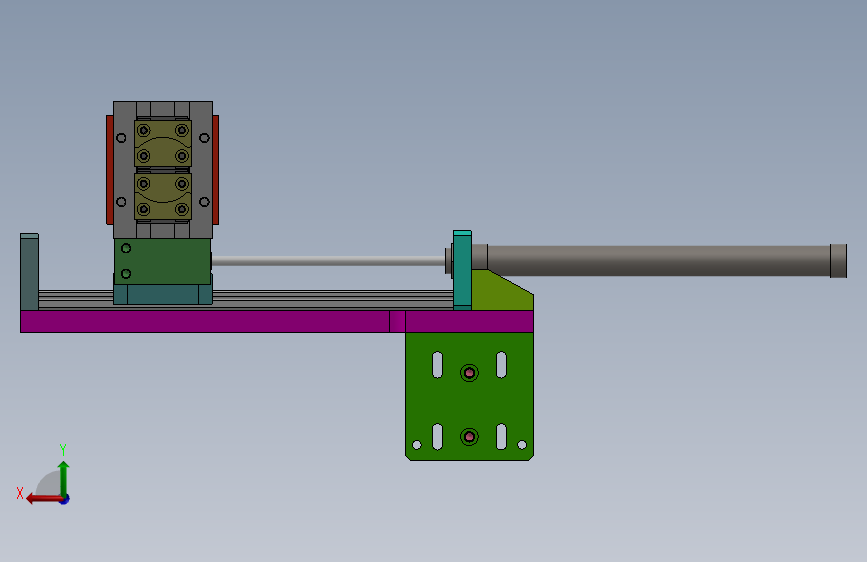Click the bottom-left round hole of green bracket

417,445
